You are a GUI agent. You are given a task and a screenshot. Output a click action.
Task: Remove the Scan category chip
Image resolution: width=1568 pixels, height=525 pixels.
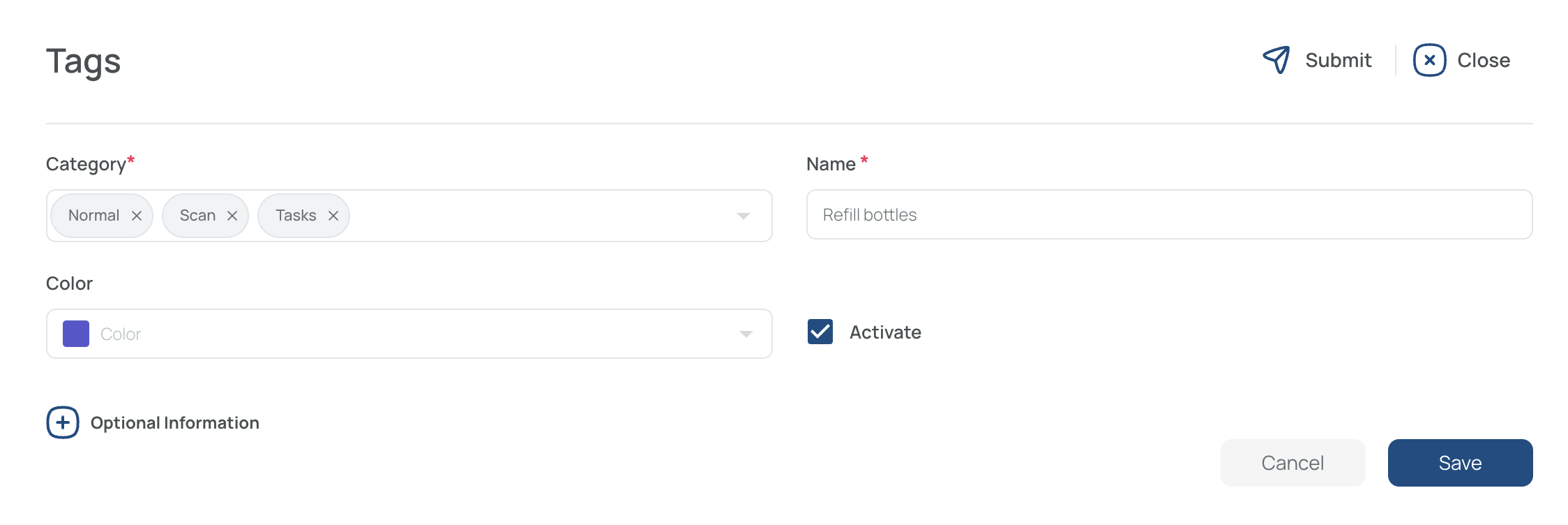pyautogui.click(x=232, y=216)
